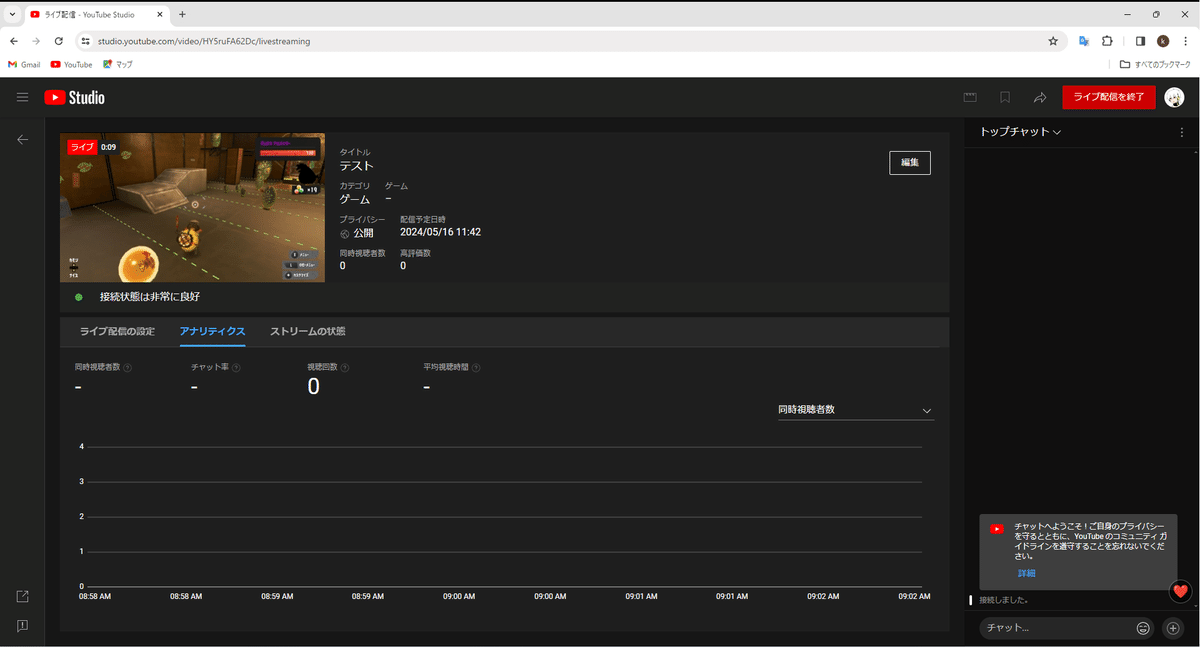Open Chrome profile avatar
This screenshot has height=647, width=1200.
click(1163, 41)
